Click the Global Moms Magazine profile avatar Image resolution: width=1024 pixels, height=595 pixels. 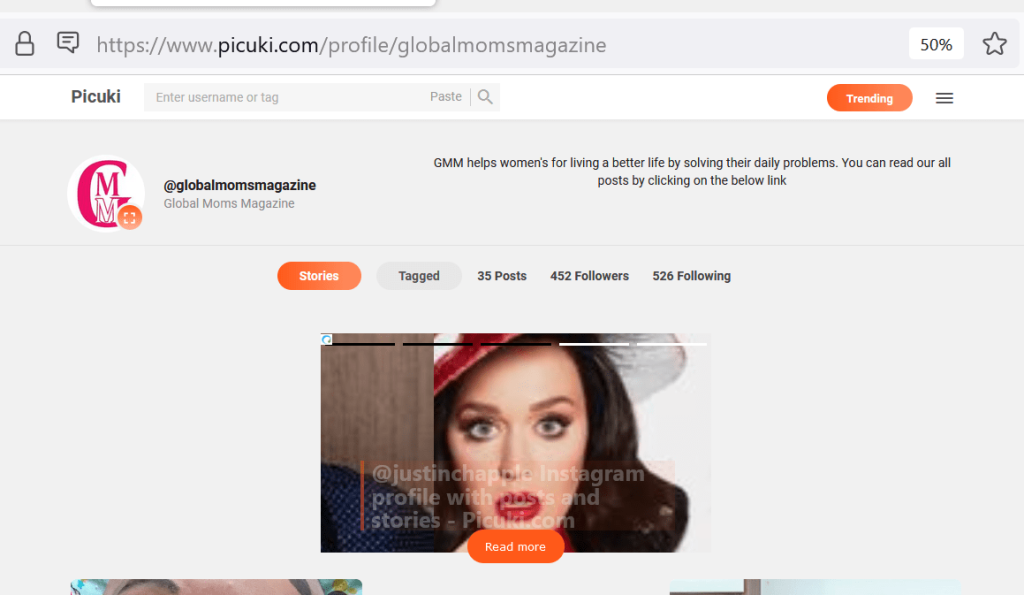[x=106, y=193]
